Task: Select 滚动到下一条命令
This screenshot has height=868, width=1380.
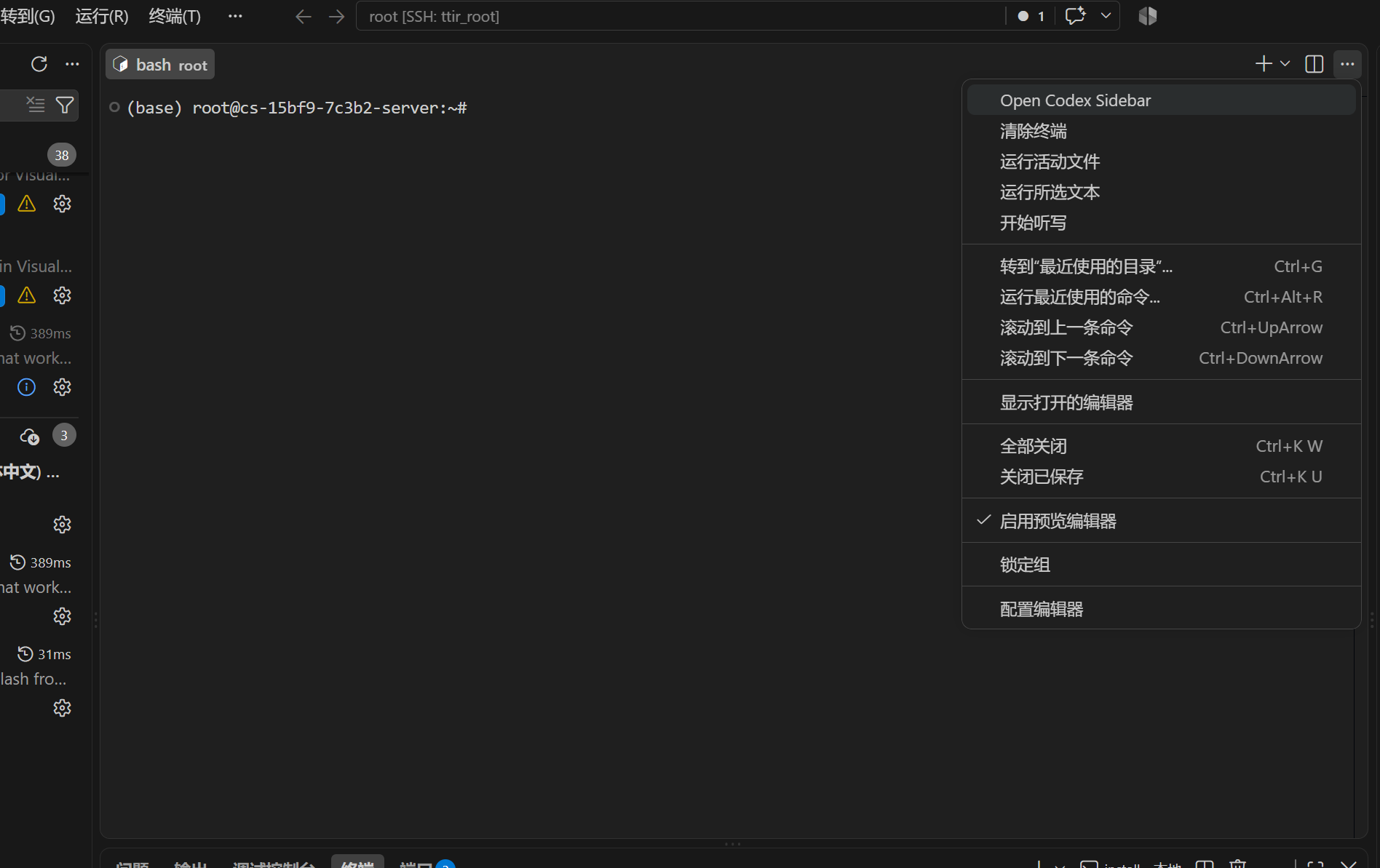Action: point(1161,358)
